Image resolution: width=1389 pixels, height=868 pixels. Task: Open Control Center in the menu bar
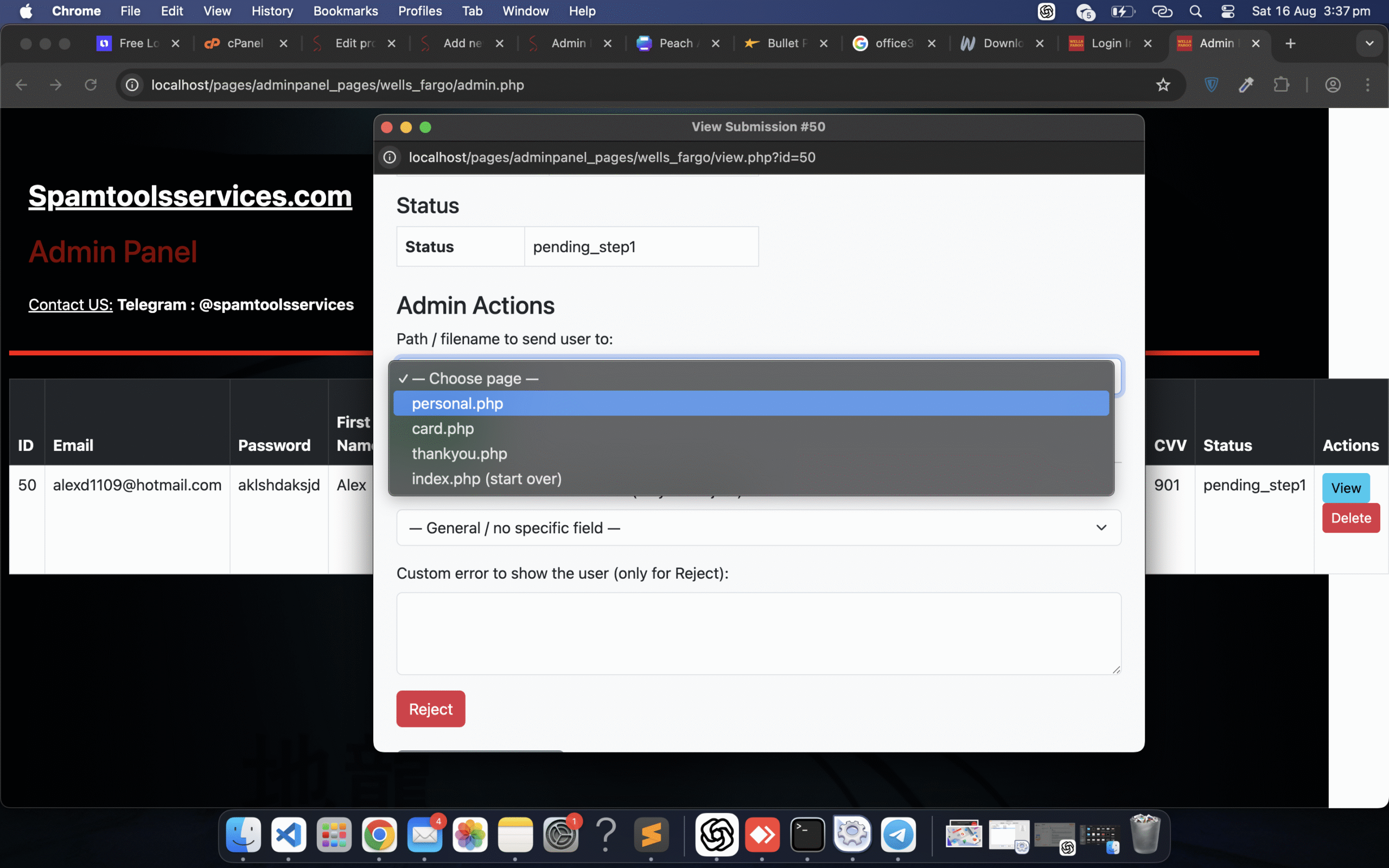pyautogui.click(x=1228, y=11)
